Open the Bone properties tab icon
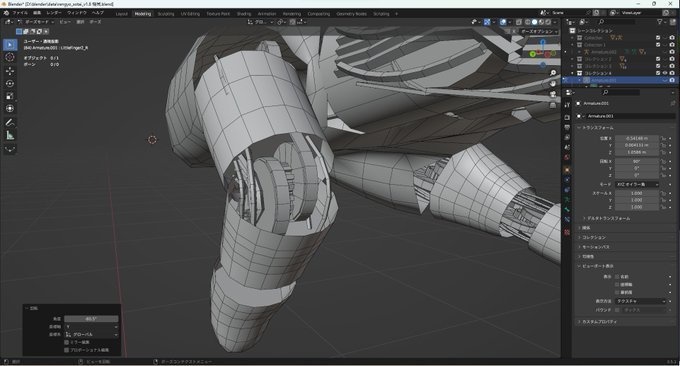This screenshot has height=366, width=680. point(567,209)
